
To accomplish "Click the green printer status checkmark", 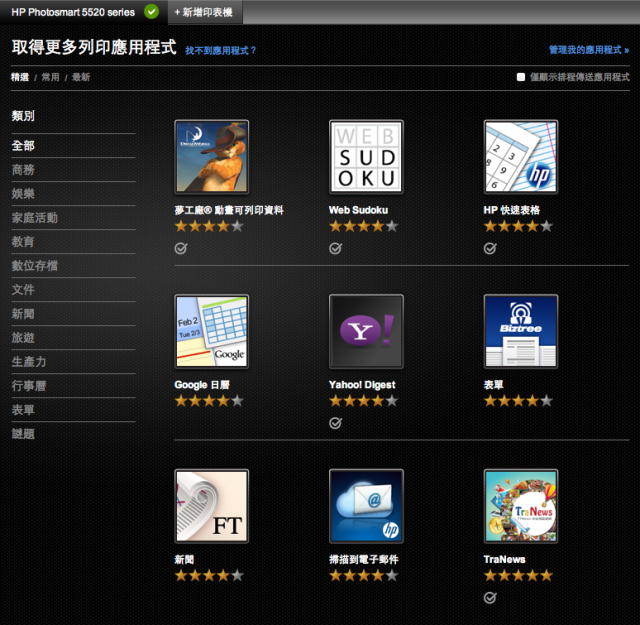I will tap(151, 12).
